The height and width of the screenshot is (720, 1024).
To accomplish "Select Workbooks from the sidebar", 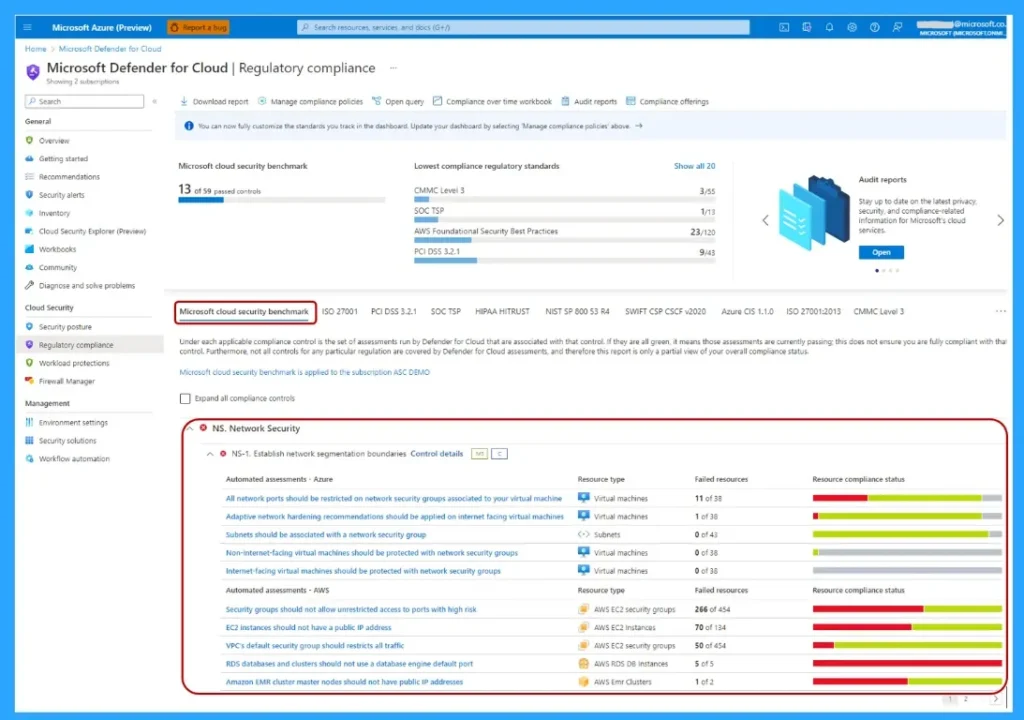I will (x=57, y=249).
